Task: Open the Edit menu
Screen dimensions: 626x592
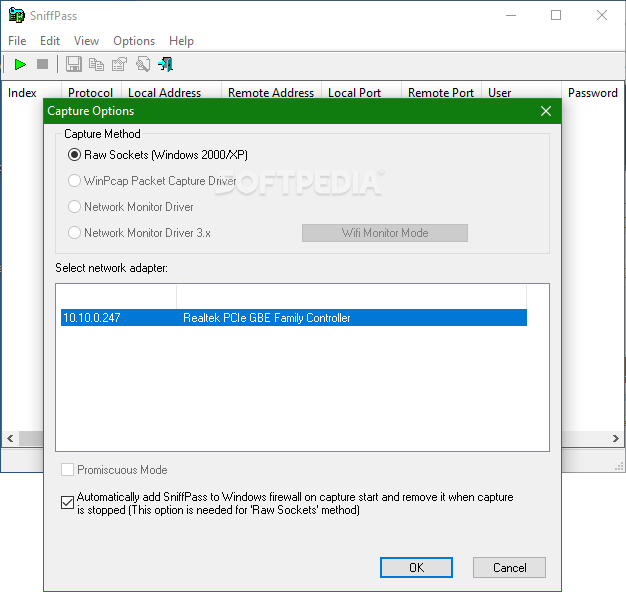Action: point(50,41)
